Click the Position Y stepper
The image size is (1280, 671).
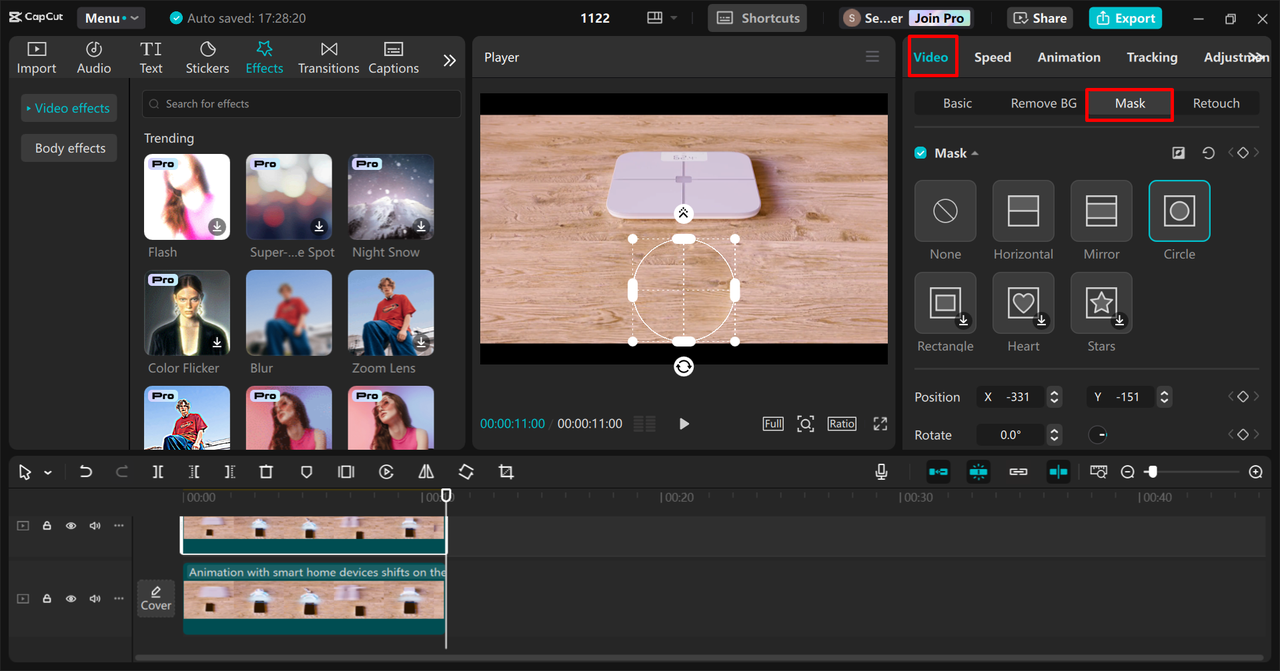click(1164, 397)
